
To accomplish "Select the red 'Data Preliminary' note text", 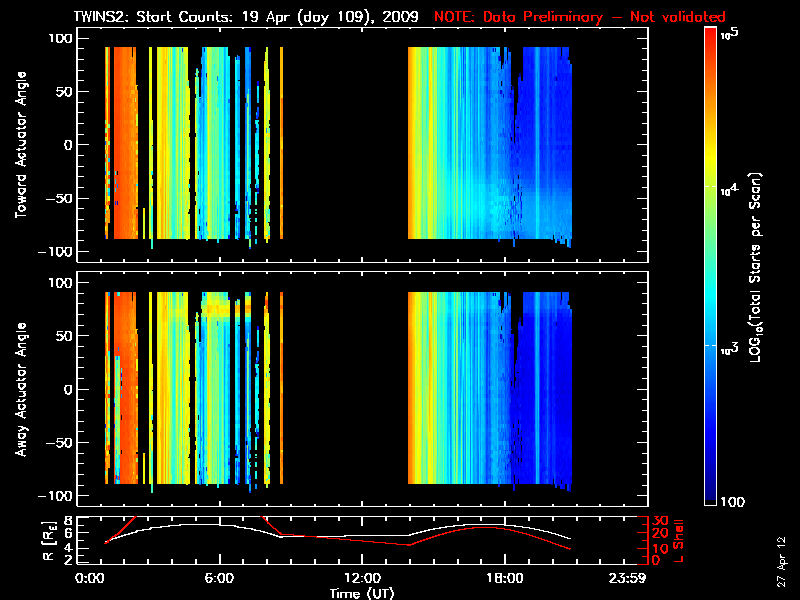I will tap(580, 17).
